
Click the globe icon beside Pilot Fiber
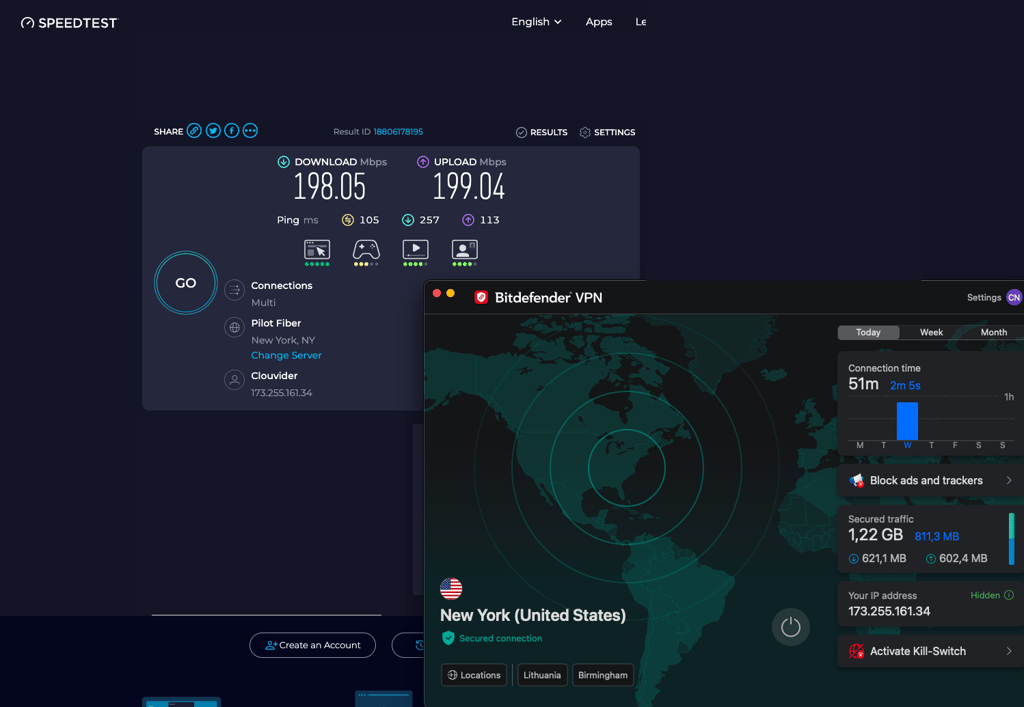click(234, 327)
